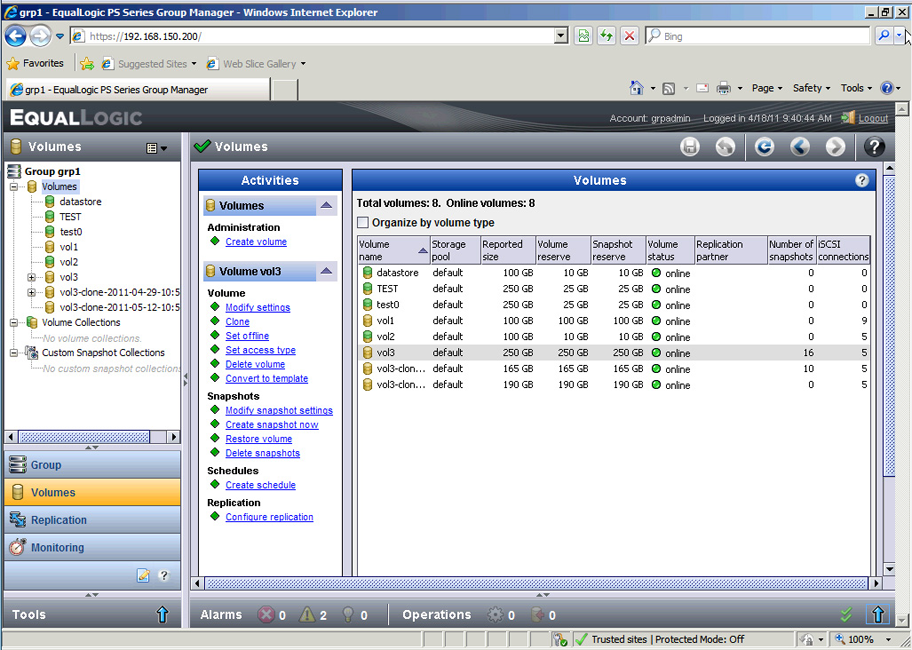Screen dimensions: 912x650
Task: Open the address bar dropdown arrow
Action: (x=561, y=36)
